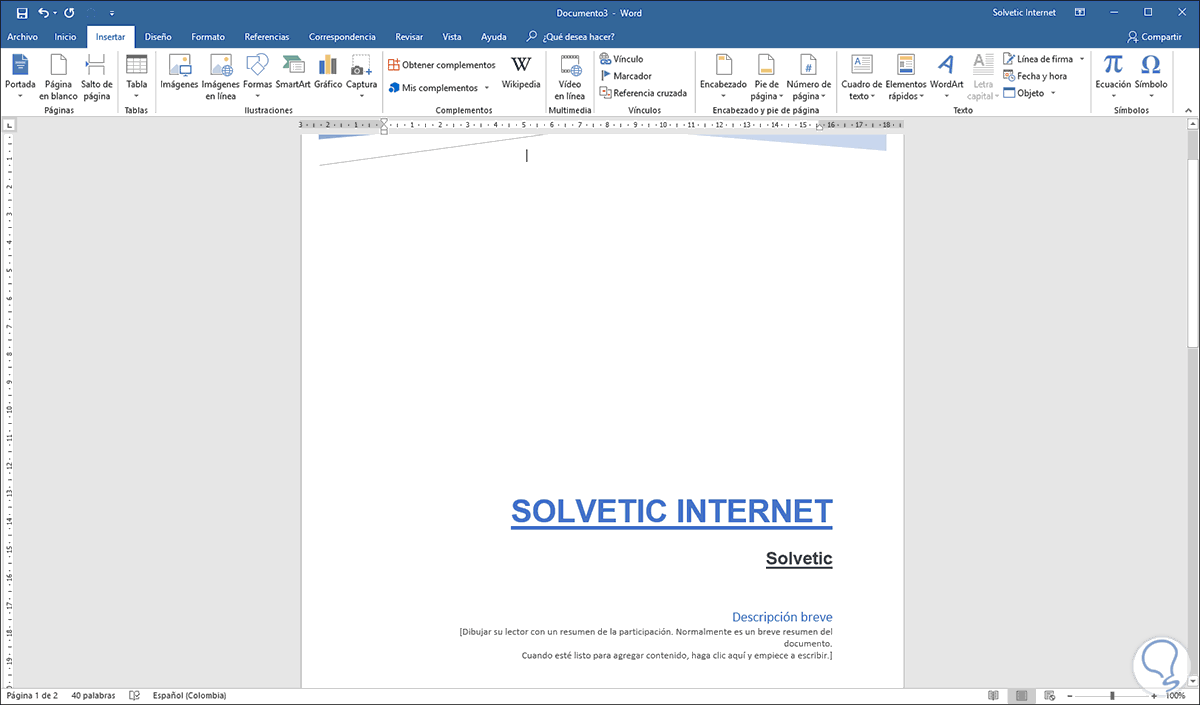Viewport: 1200px width, 705px height.
Task: Open the Revisar tab
Action: 409,37
